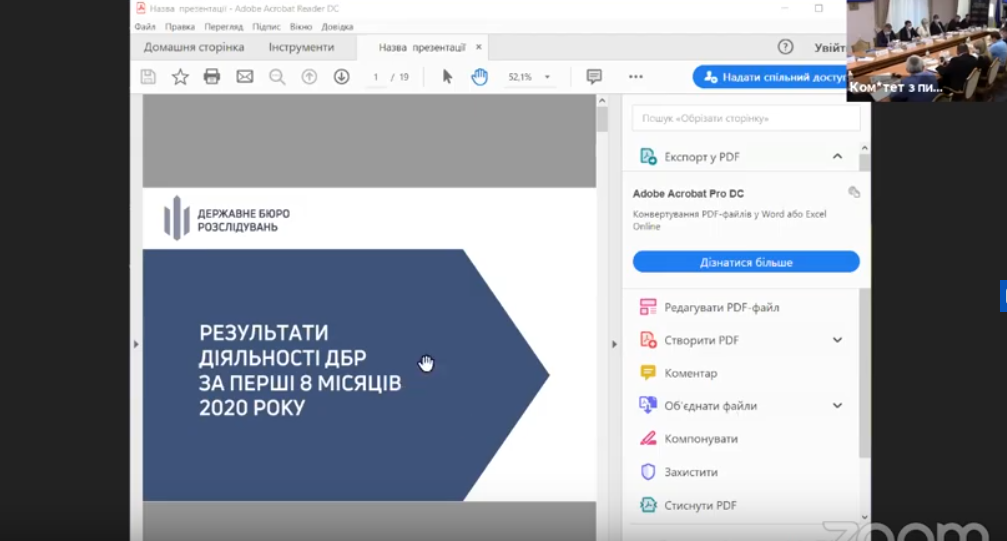1007x541 pixels.
Task: Click the tools panel search field
Action: coord(746,118)
